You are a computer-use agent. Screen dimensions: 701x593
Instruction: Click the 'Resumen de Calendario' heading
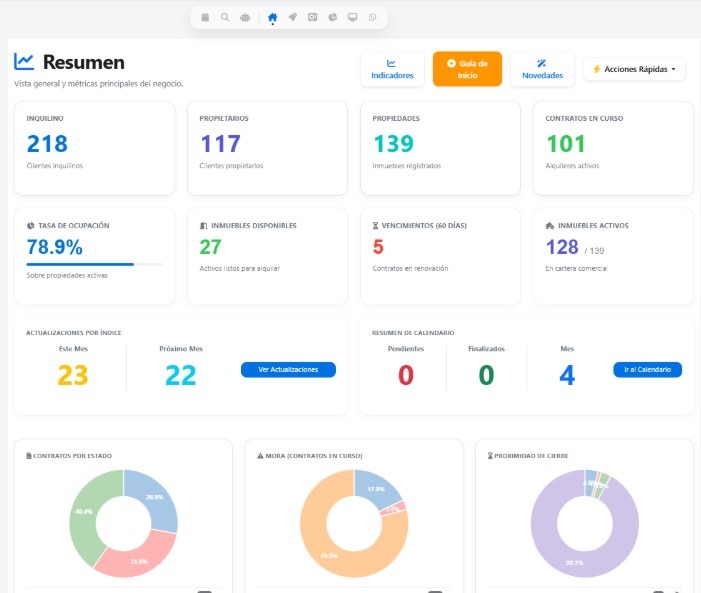click(413, 333)
